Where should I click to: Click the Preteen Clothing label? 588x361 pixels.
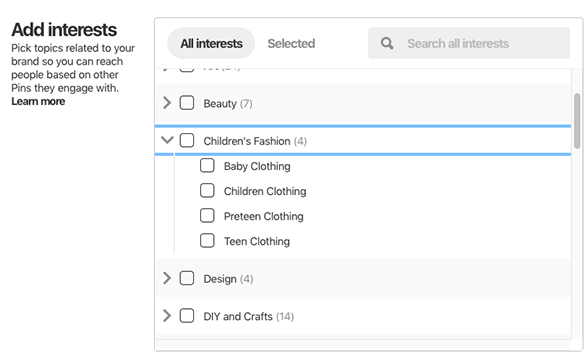point(263,216)
